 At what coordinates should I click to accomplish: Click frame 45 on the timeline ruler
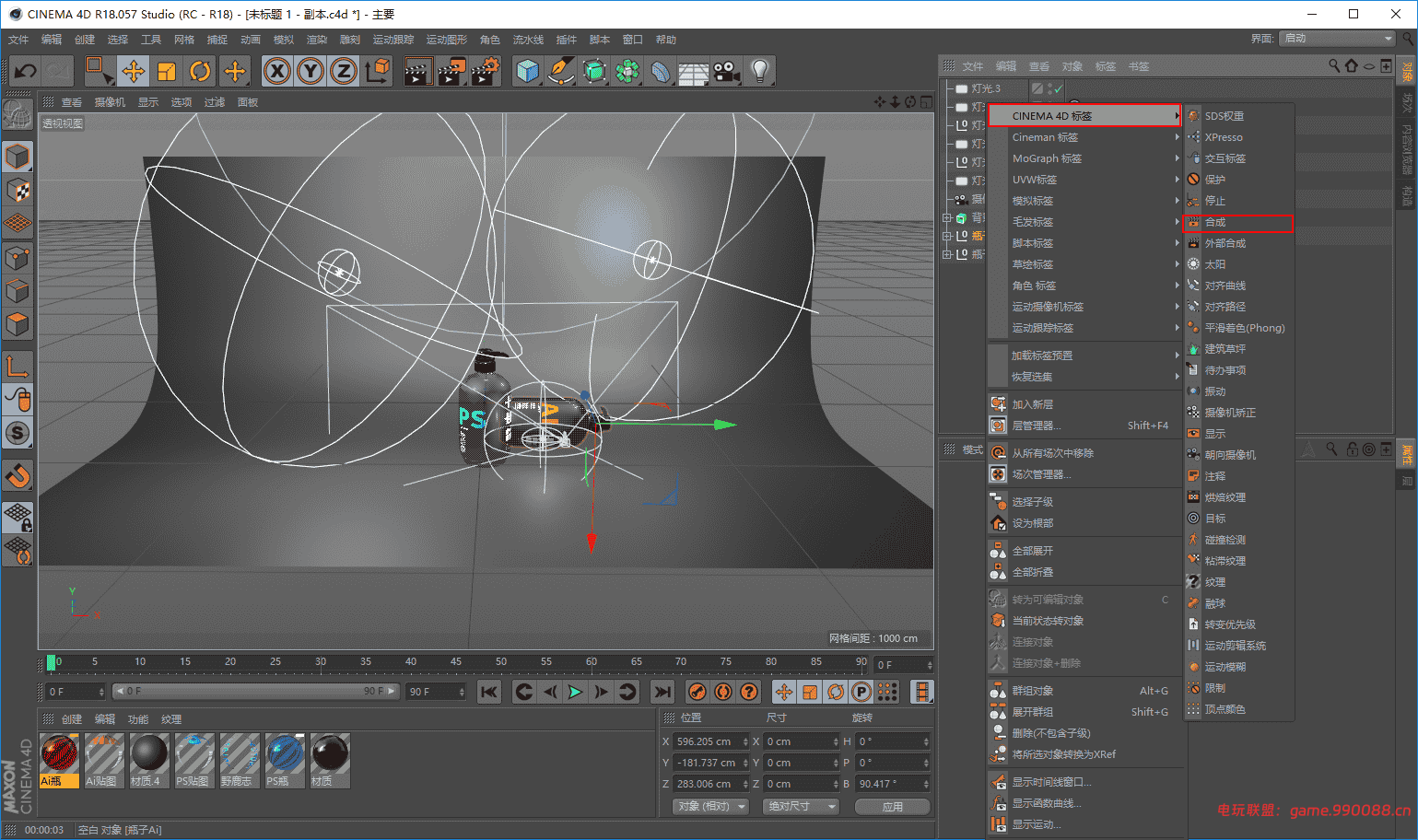coord(456,661)
